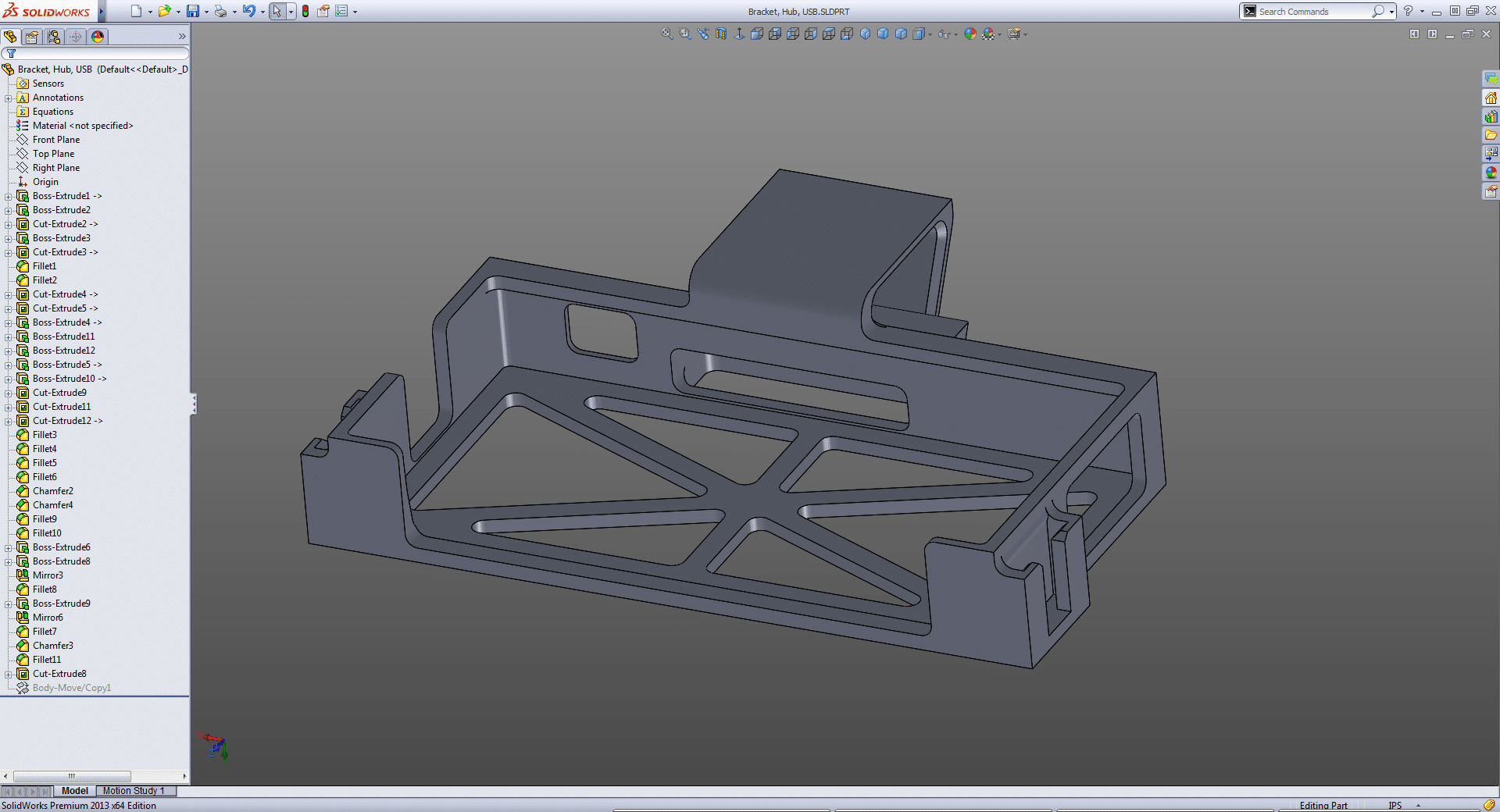1500x812 pixels.
Task: Open the Help menu dropdown arrow
Action: pyautogui.click(x=1422, y=12)
